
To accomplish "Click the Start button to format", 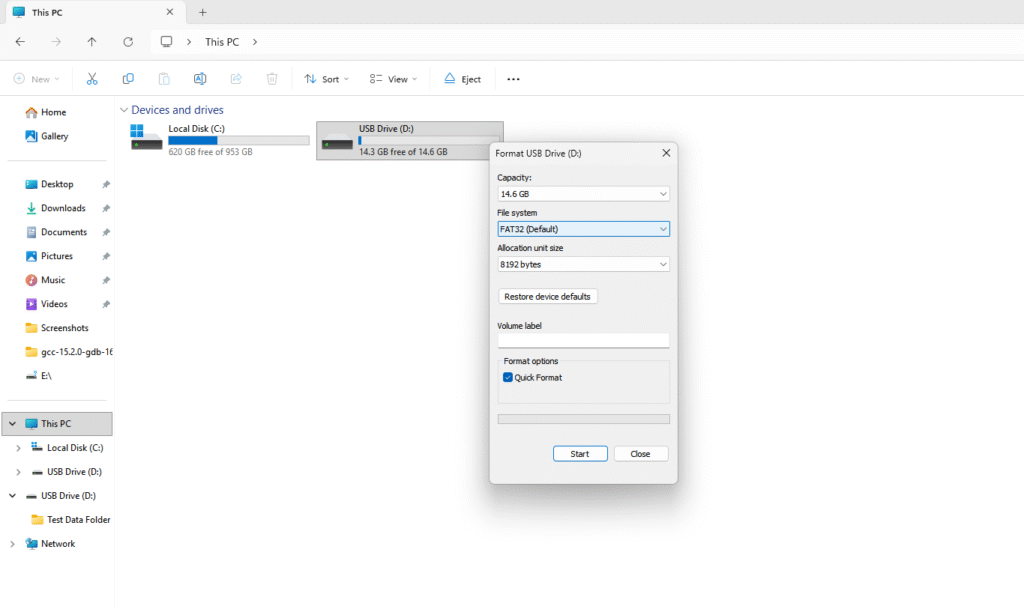I will point(580,453).
